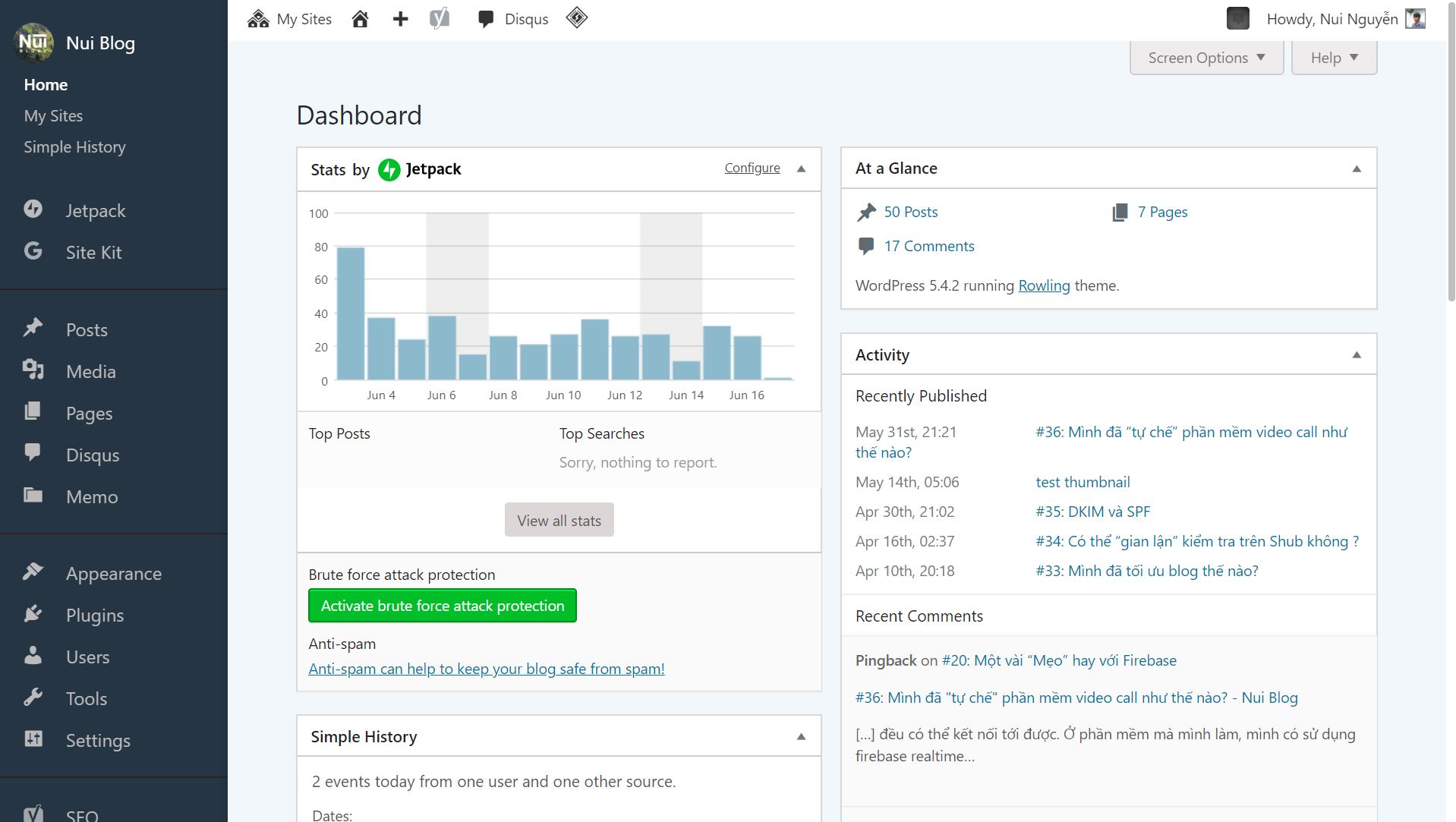Click the Nui Blog site logo

(x=33, y=42)
